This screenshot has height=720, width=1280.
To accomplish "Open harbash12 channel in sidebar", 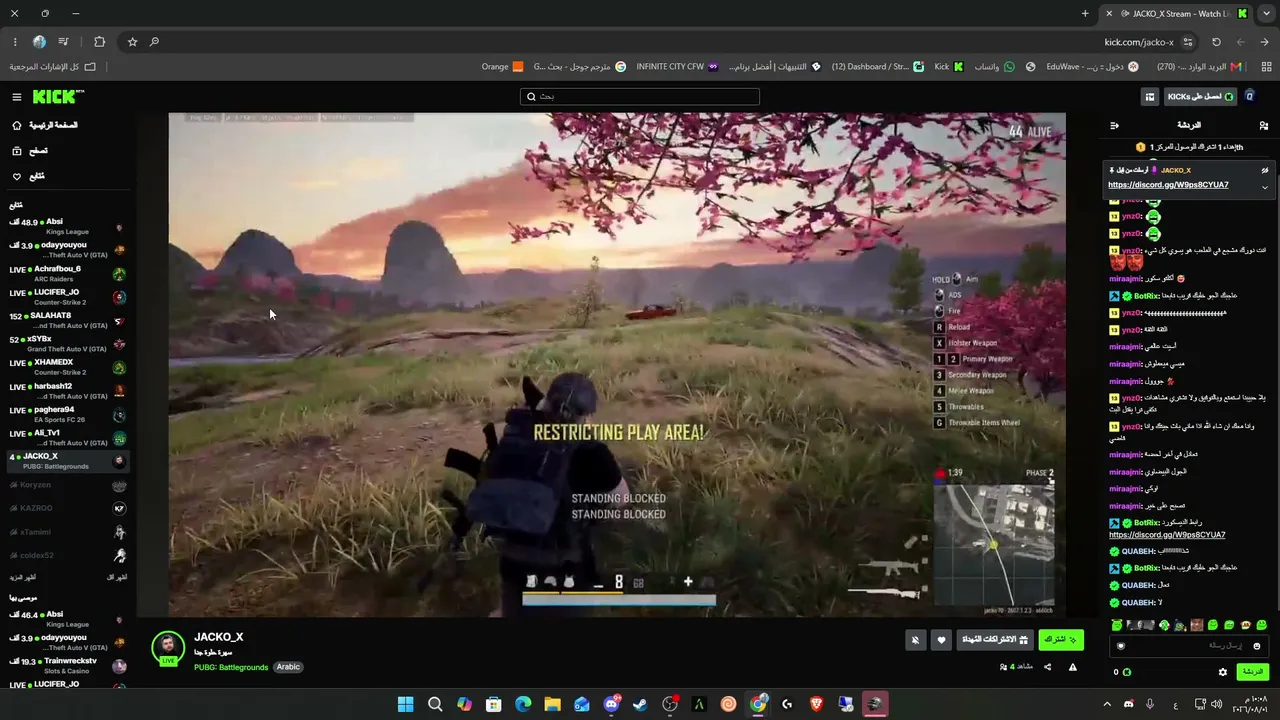I will [67, 391].
